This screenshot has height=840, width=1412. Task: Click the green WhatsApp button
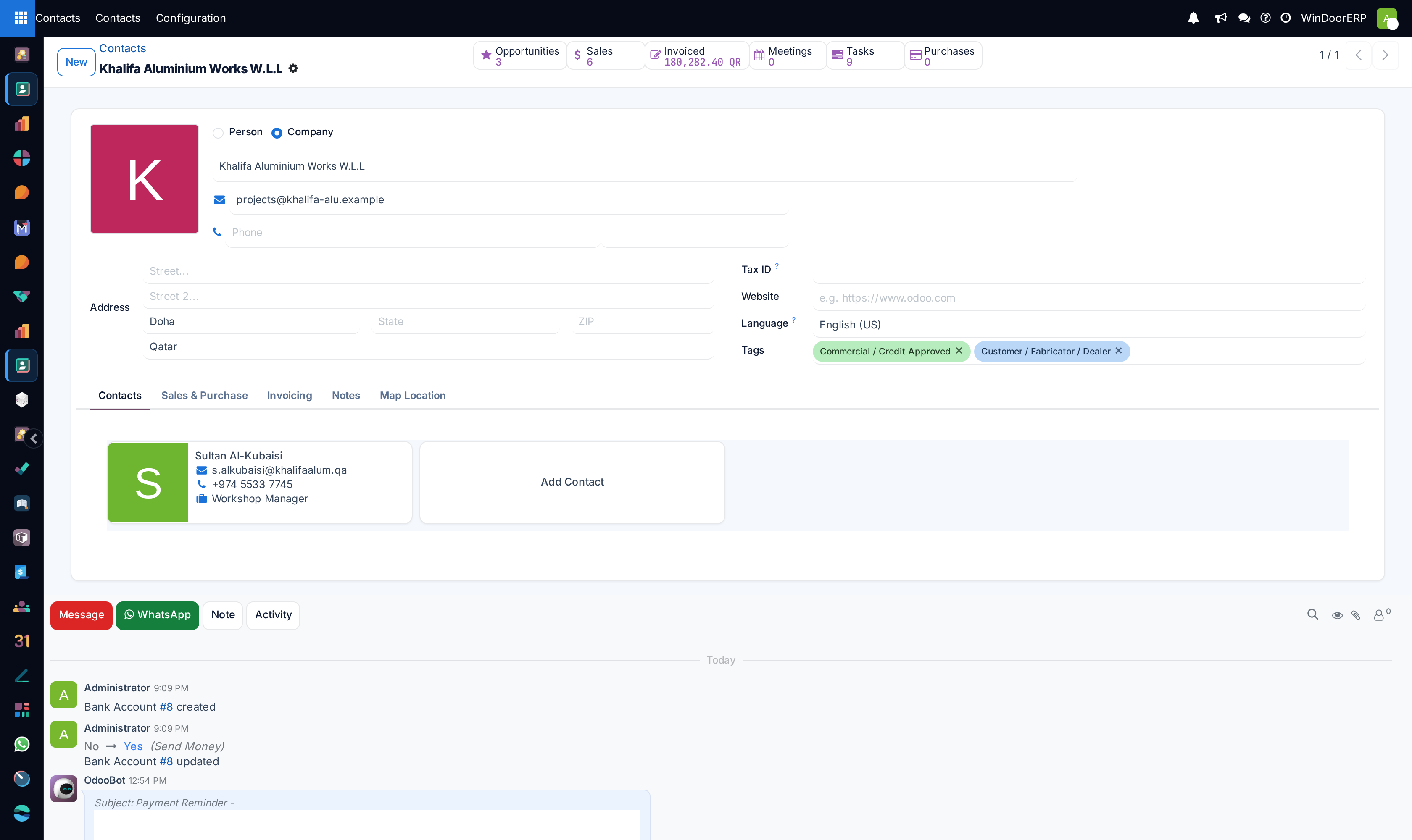pyautogui.click(x=158, y=615)
